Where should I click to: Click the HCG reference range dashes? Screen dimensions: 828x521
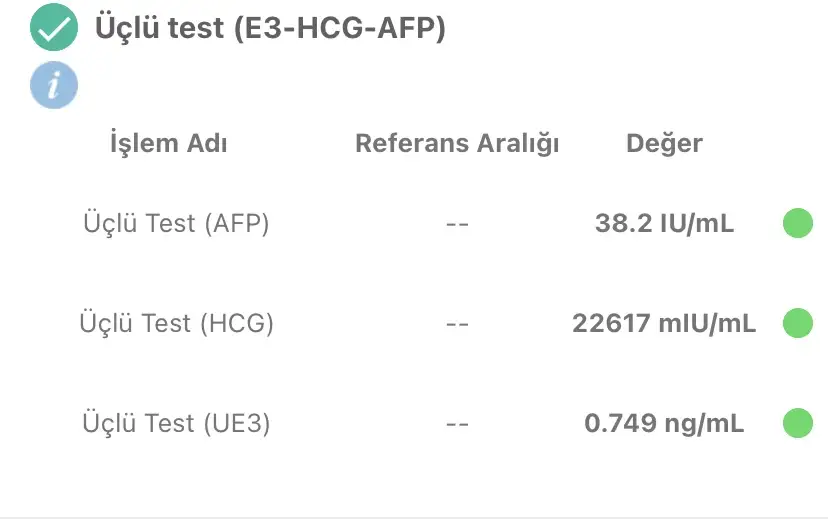click(457, 324)
